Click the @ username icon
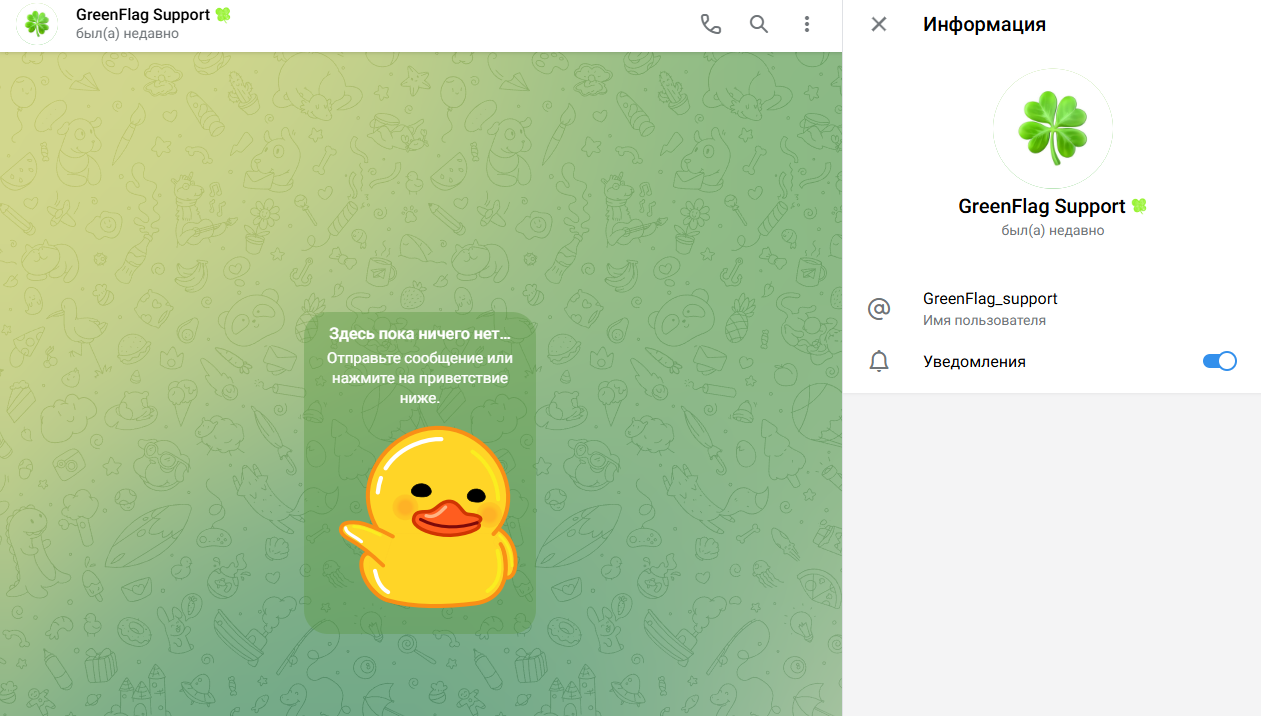Image resolution: width=1261 pixels, height=716 pixels. pos(879,309)
